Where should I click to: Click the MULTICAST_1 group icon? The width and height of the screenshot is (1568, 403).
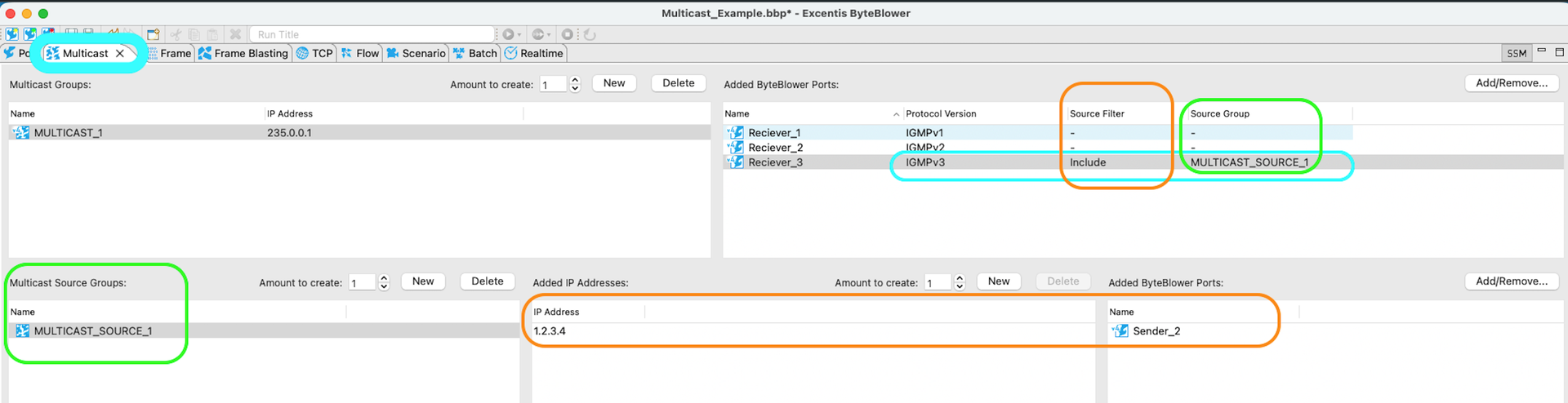(x=21, y=133)
